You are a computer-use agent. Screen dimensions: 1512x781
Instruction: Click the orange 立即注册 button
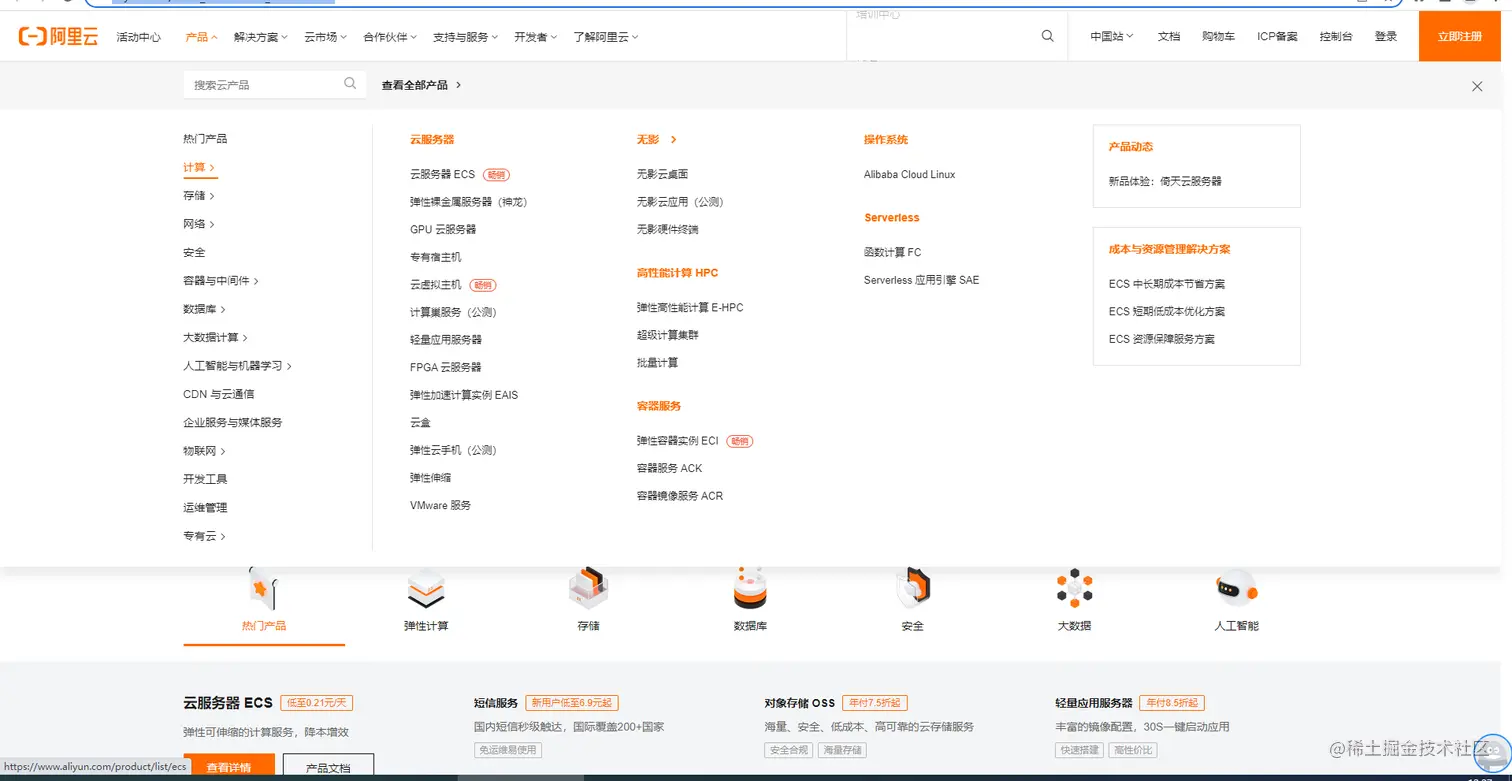(1460, 36)
